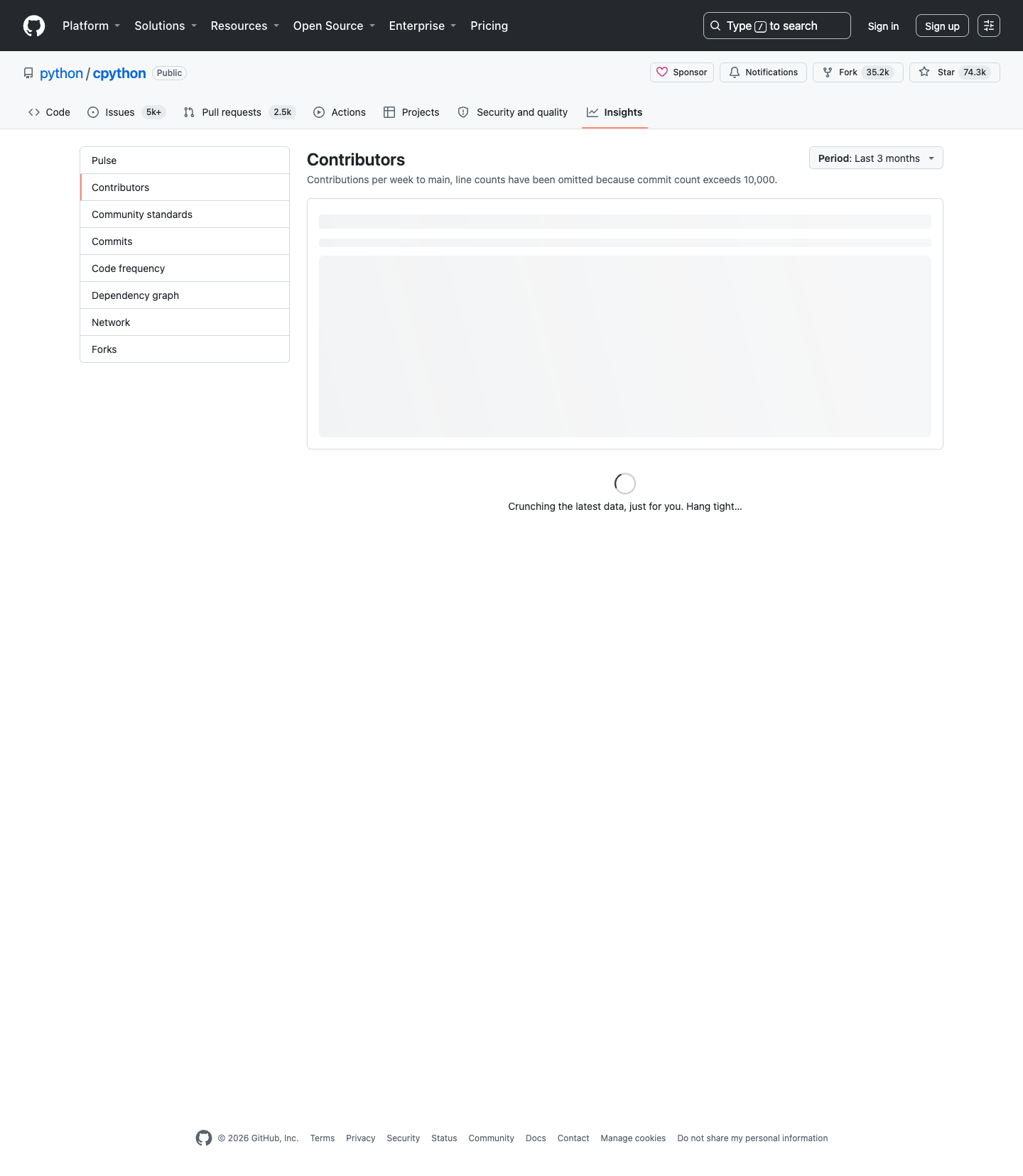
Task: Click the Sign in link
Action: (883, 26)
